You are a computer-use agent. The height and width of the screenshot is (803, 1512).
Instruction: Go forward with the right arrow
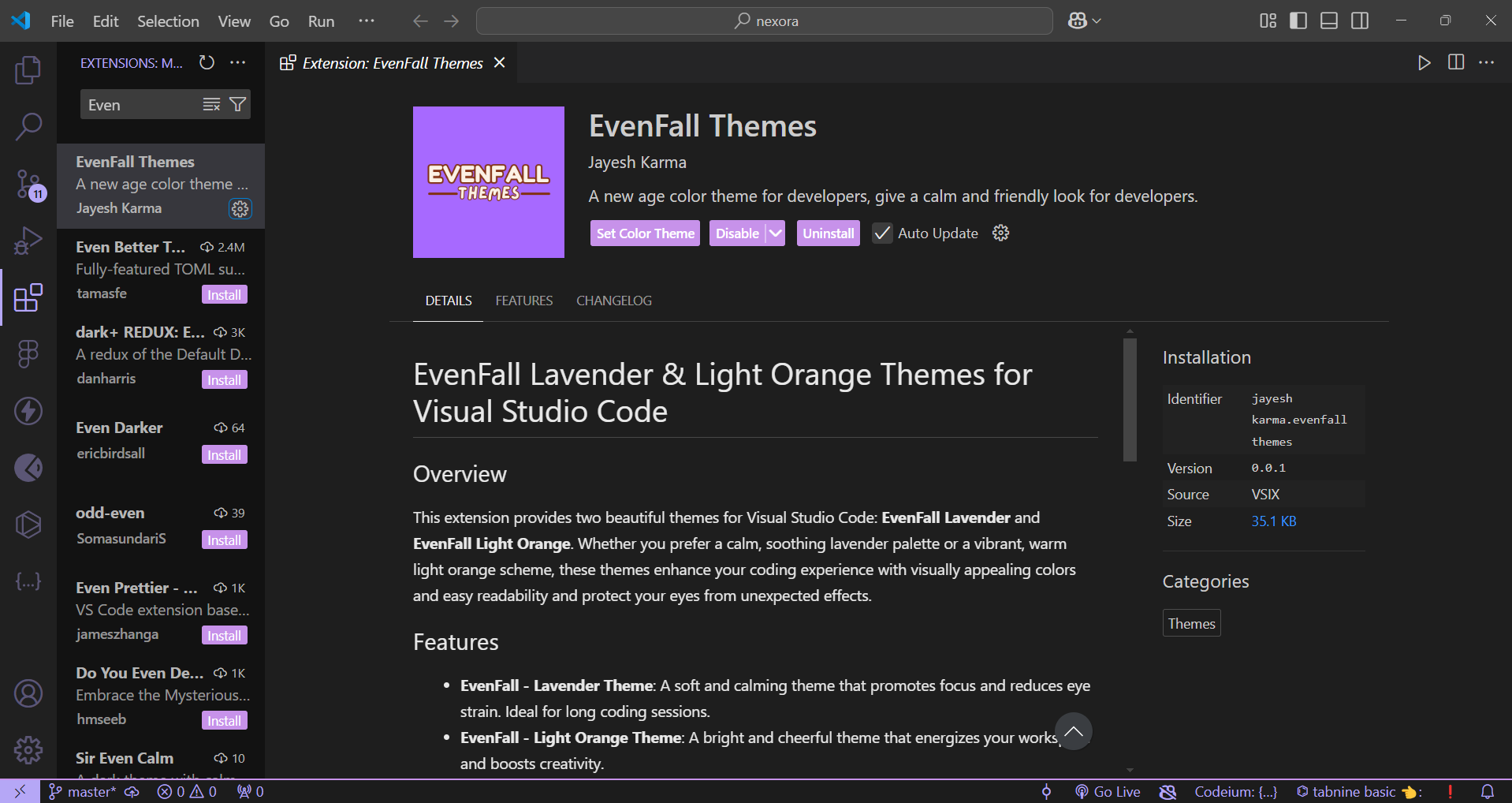pos(452,21)
